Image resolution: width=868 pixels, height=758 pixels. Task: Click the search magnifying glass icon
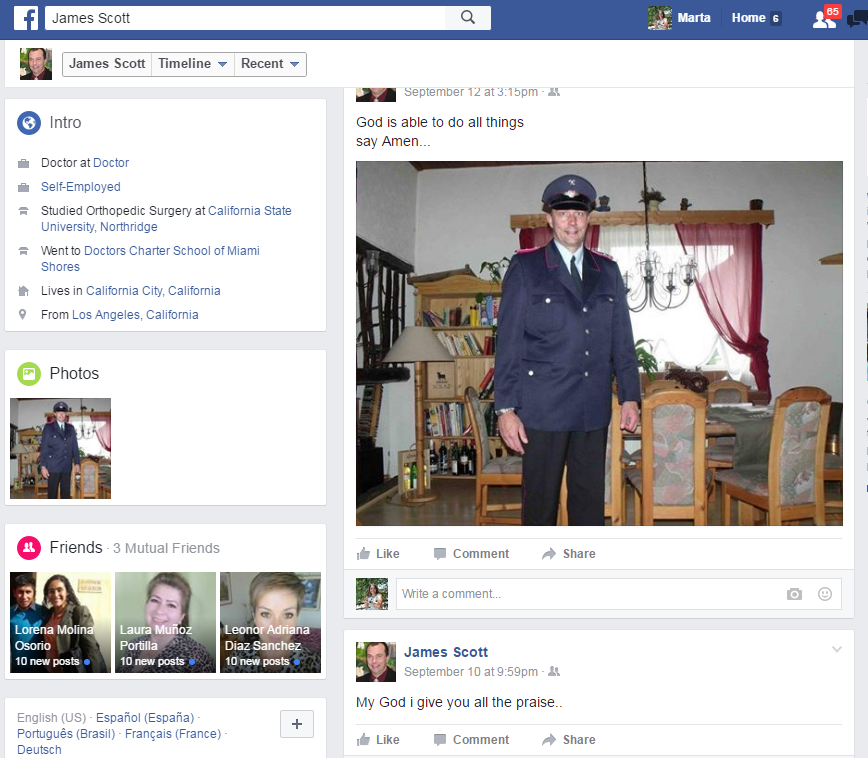click(470, 17)
